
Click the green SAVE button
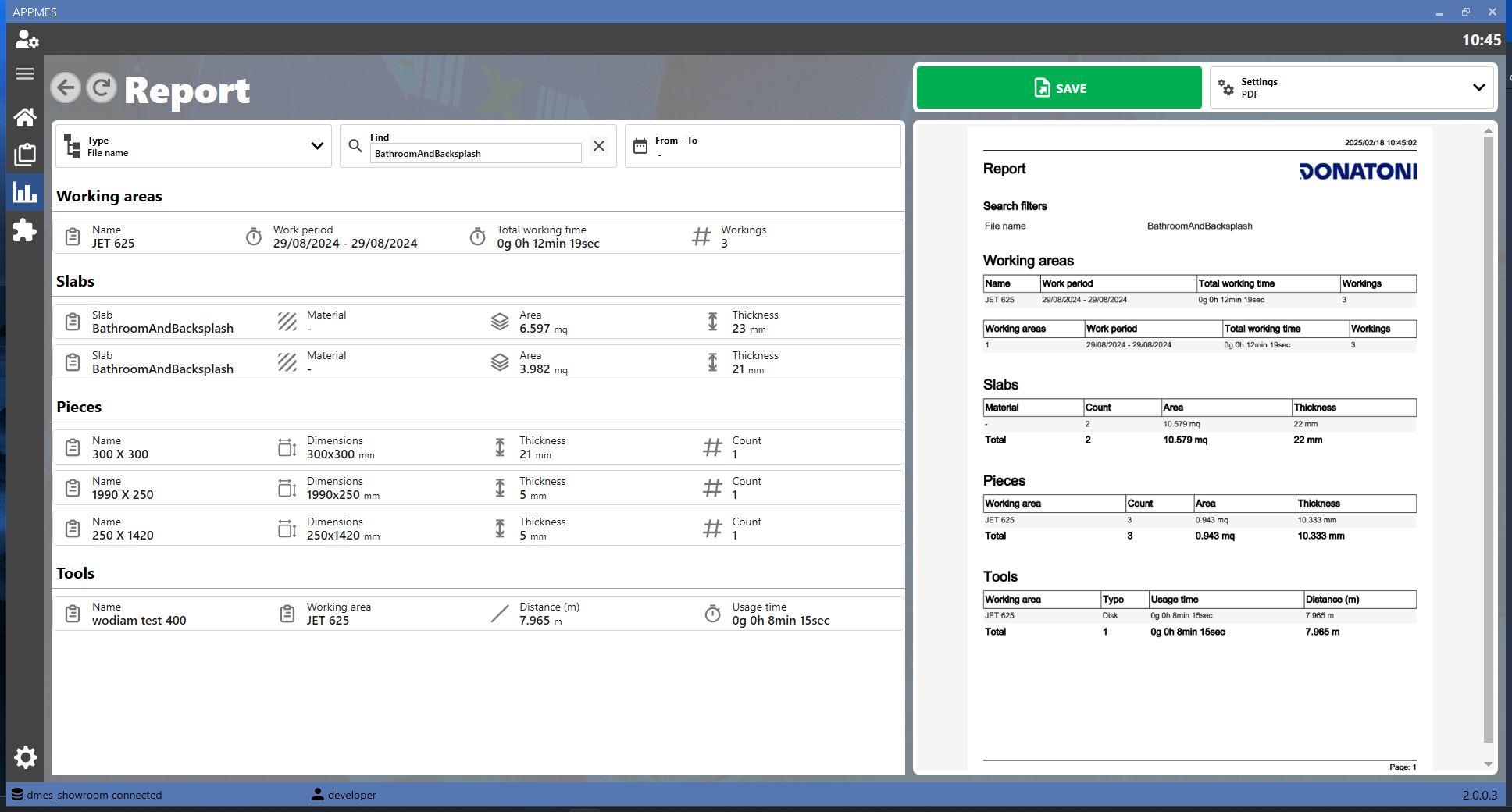[x=1059, y=87]
